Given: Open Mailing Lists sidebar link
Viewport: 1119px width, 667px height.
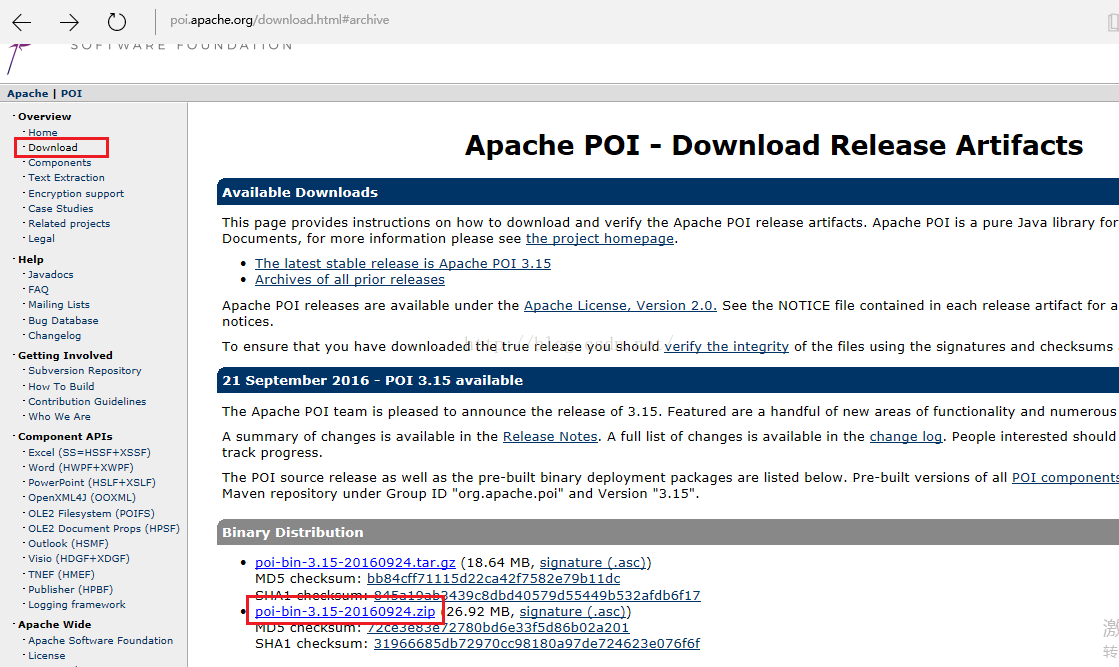Looking at the screenshot, I should 59,305.
